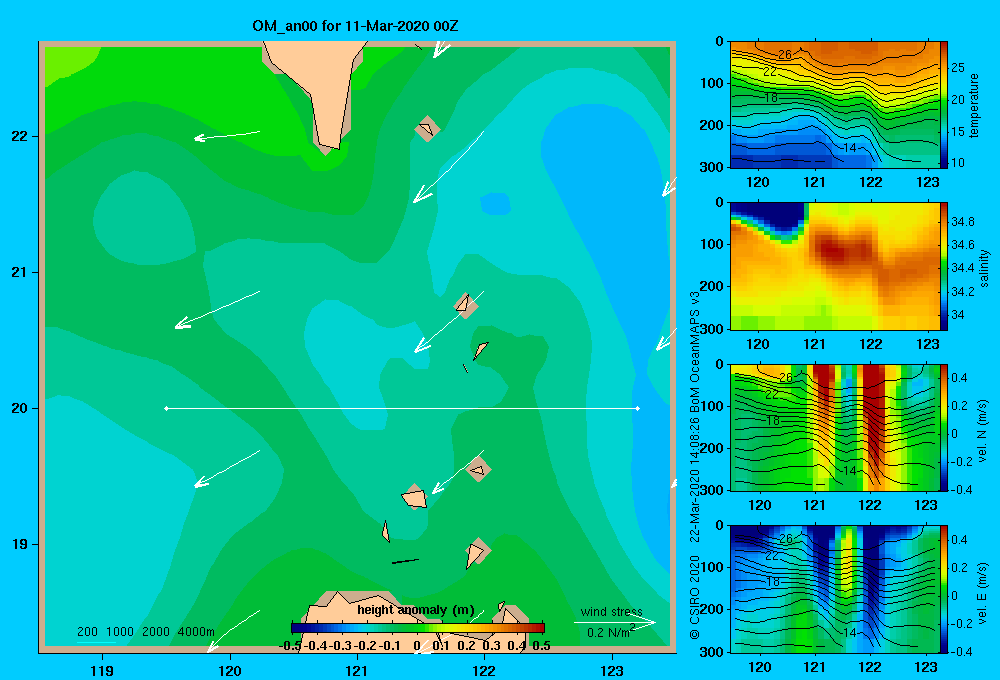This screenshot has width=1000, height=680.
Task: Click the main map's 121 longitude axis label
Action: [x=357, y=671]
